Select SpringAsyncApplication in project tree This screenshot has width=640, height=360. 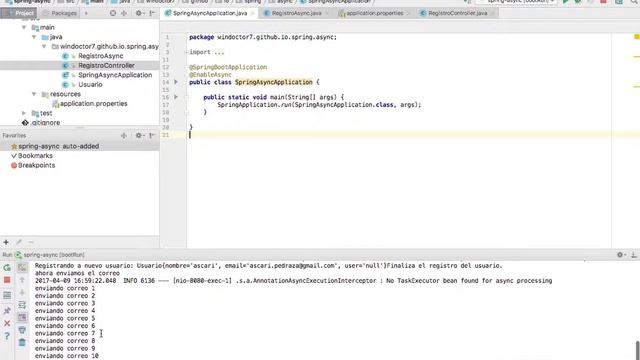point(115,75)
